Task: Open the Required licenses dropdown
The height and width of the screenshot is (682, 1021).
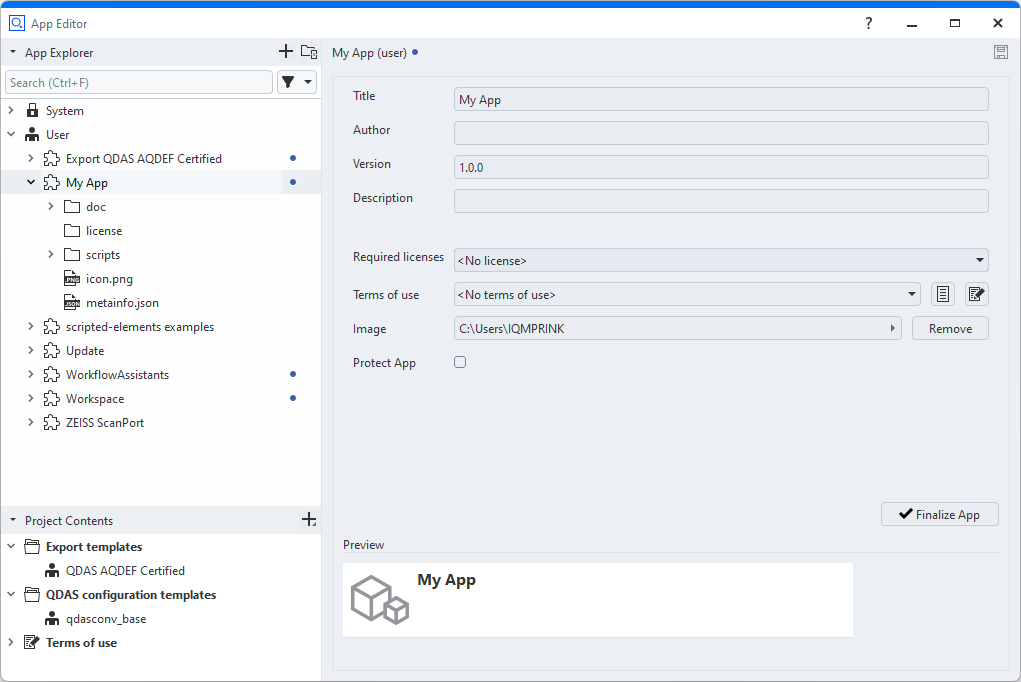Action: click(720, 260)
